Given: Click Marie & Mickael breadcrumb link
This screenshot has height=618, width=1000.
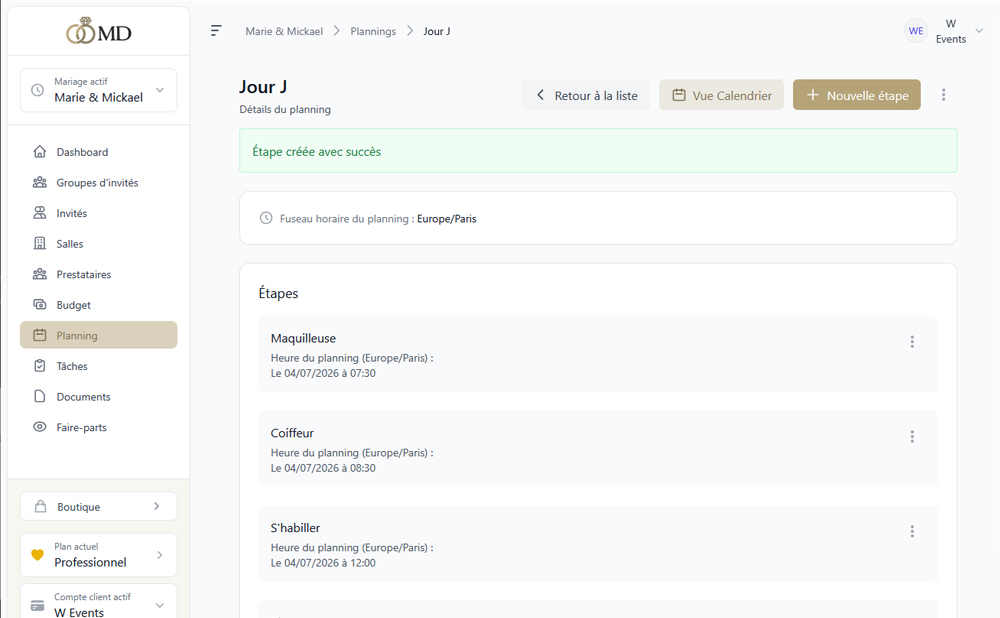Looking at the screenshot, I should click(x=284, y=31).
